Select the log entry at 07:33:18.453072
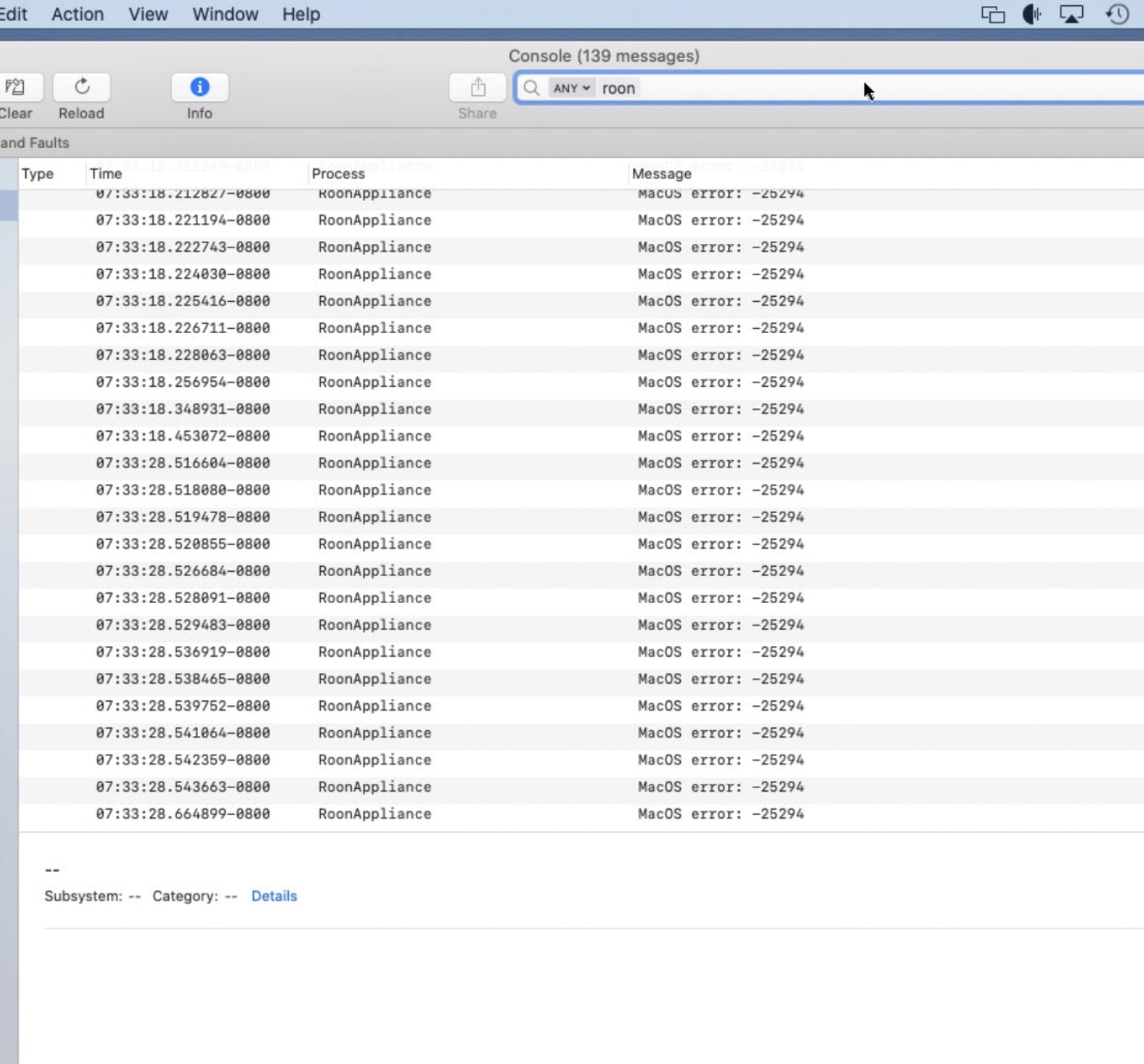The image size is (1144, 1064). click(x=446, y=436)
